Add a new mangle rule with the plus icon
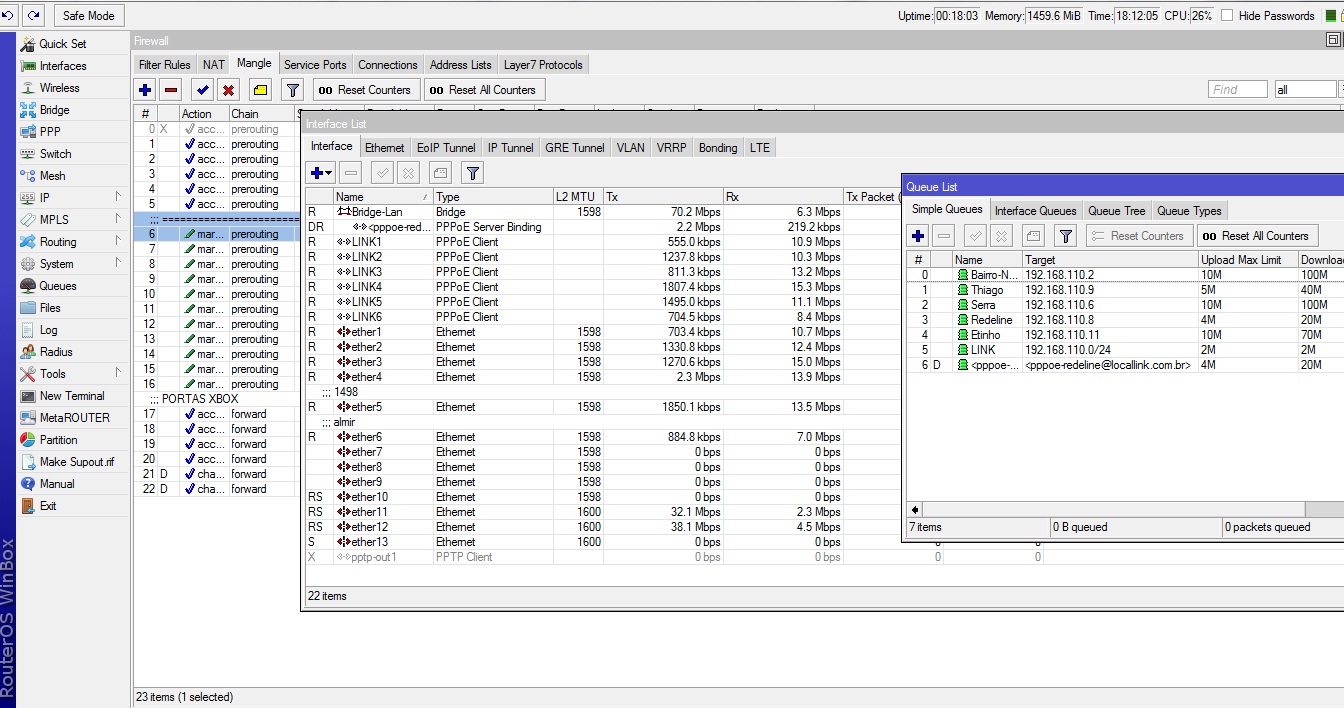 point(145,90)
